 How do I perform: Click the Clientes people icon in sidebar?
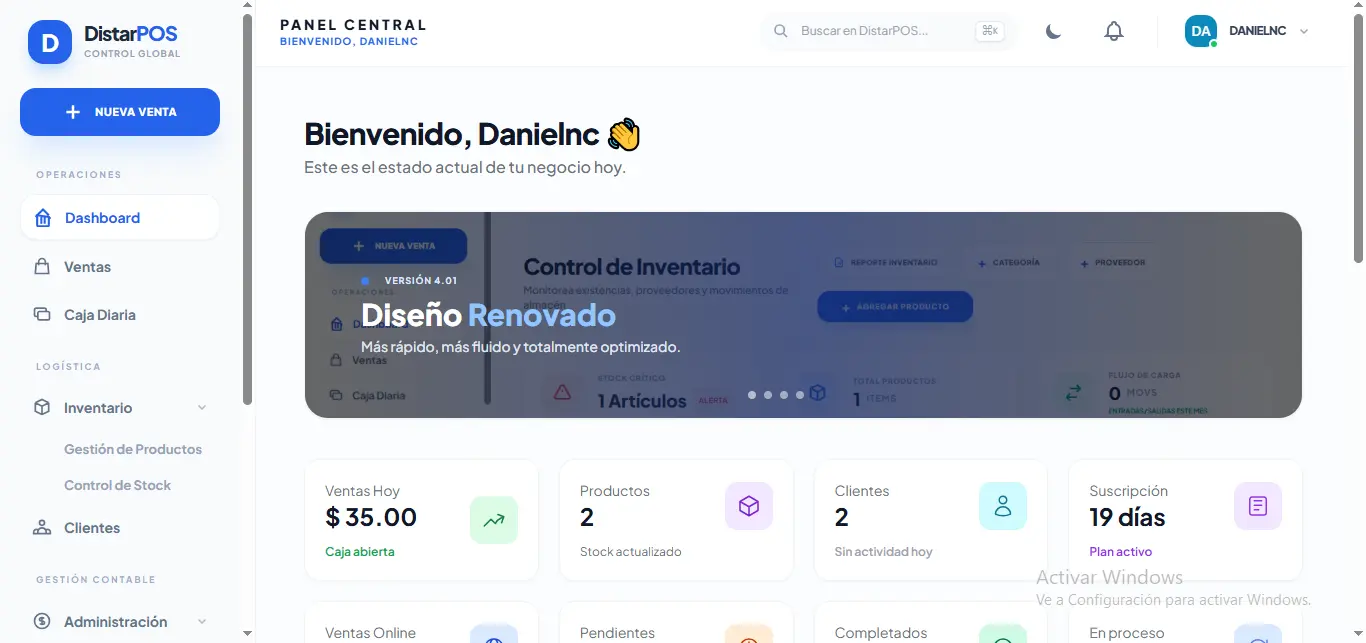(42, 527)
